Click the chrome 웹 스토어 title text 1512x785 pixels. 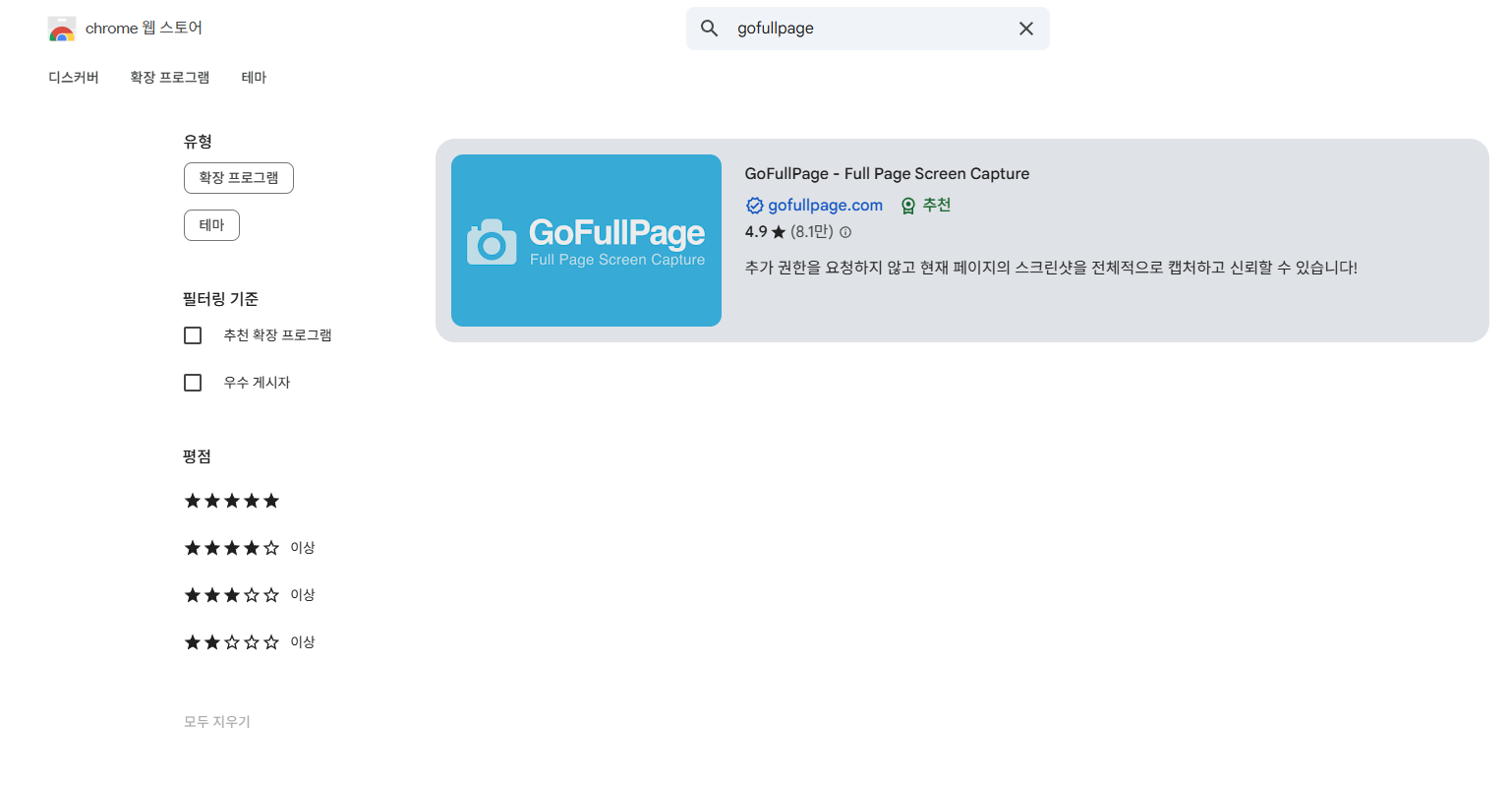click(144, 29)
